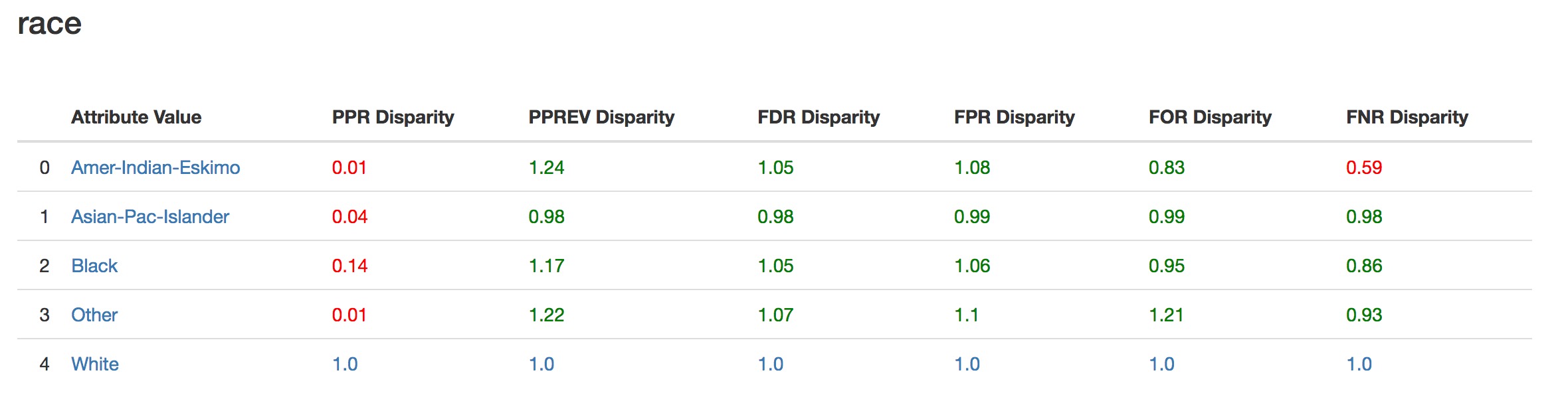Click the 0.14 PPR Disparity value for Black
The image size is (1568, 409).
pos(349,266)
